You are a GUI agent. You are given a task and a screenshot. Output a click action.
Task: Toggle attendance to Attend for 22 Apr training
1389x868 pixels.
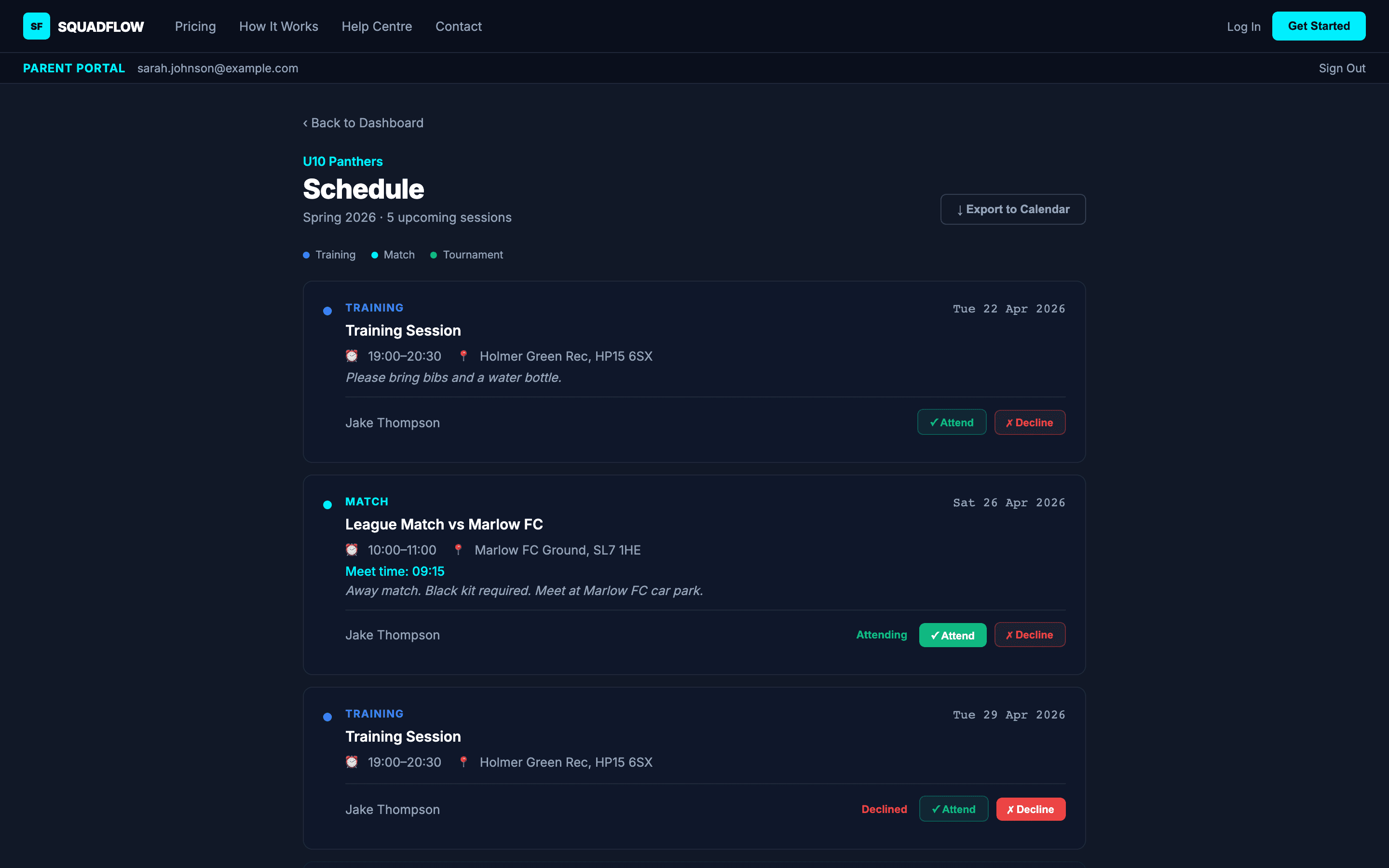click(951, 422)
